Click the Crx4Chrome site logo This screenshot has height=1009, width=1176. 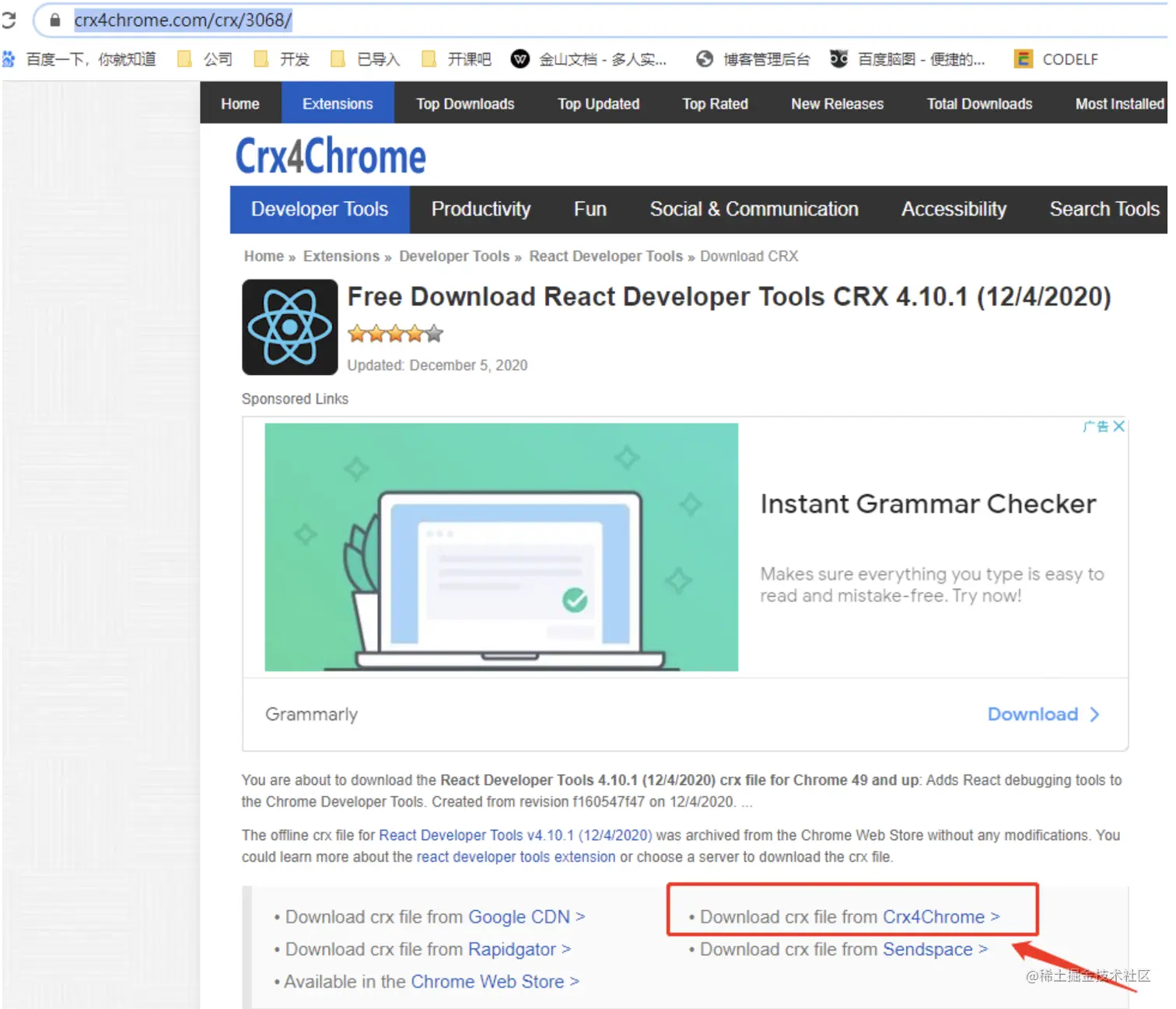pos(331,156)
